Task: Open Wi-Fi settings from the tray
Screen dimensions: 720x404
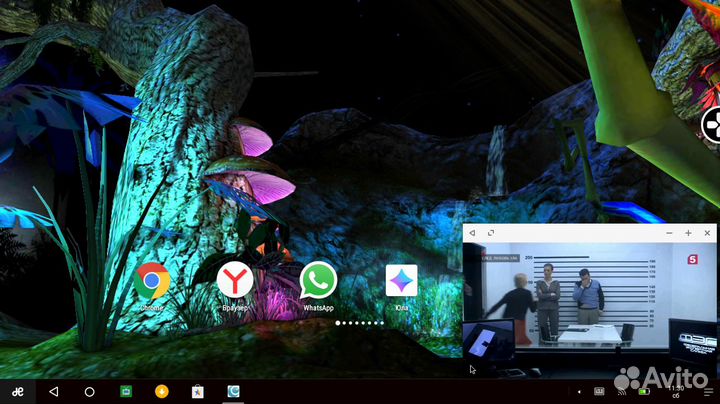Action: pos(622,392)
